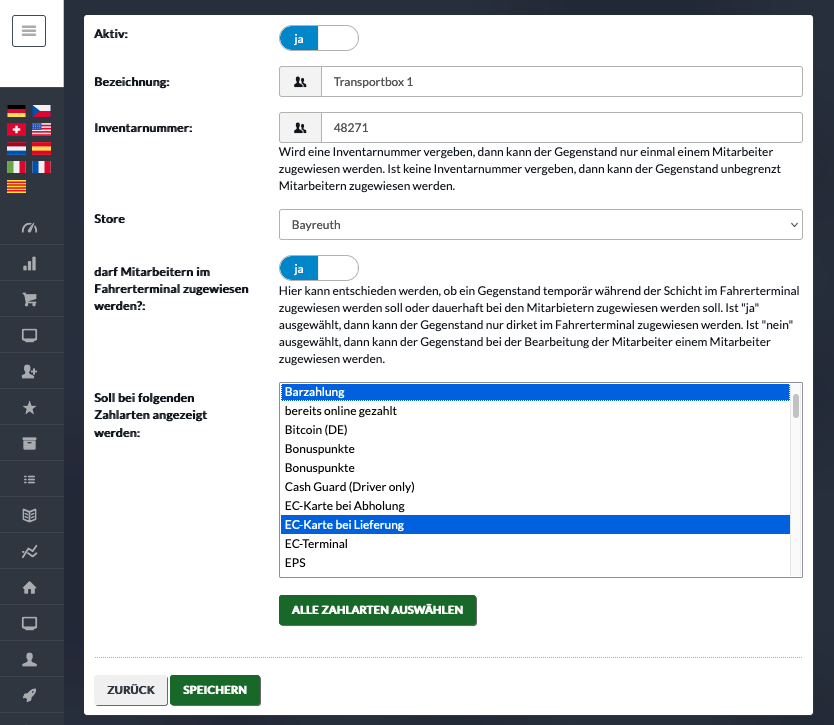This screenshot has width=834, height=725.
Task: Toggle the Aktiv switch
Action: click(319, 38)
